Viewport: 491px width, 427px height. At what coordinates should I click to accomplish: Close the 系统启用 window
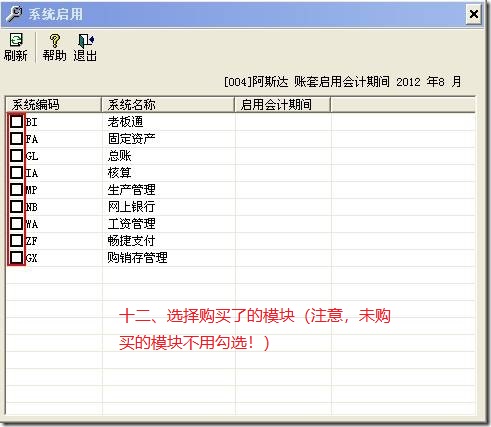coord(473,14)
